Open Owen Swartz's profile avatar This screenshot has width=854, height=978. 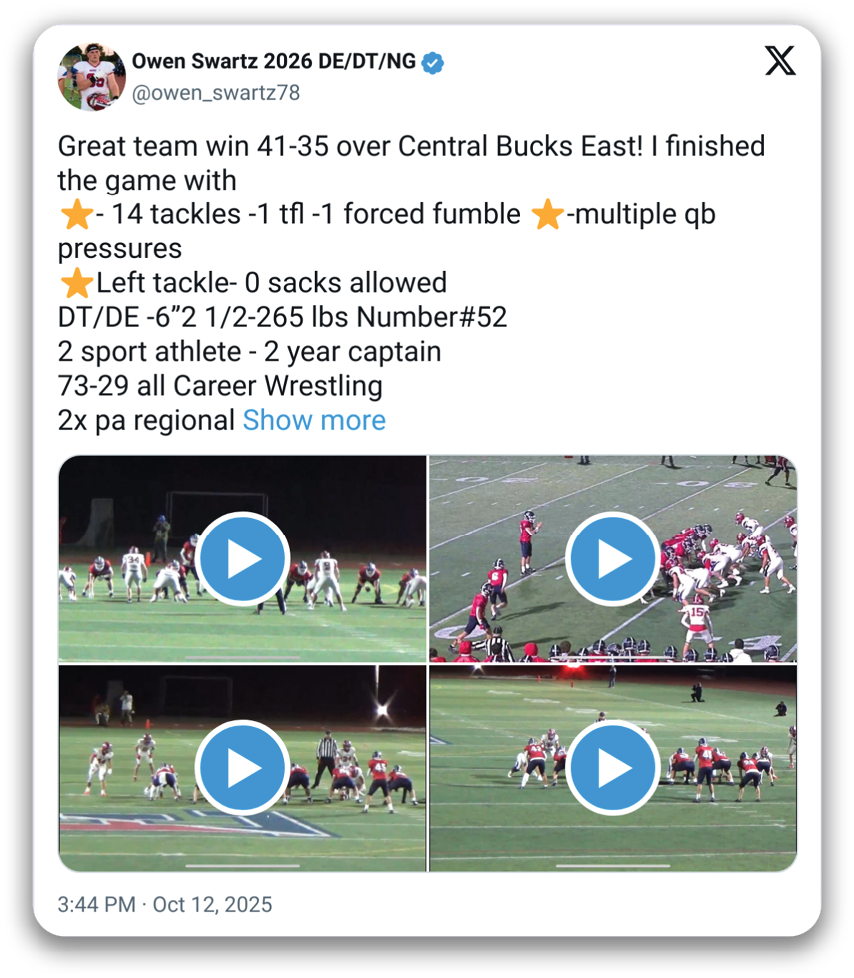92,77
